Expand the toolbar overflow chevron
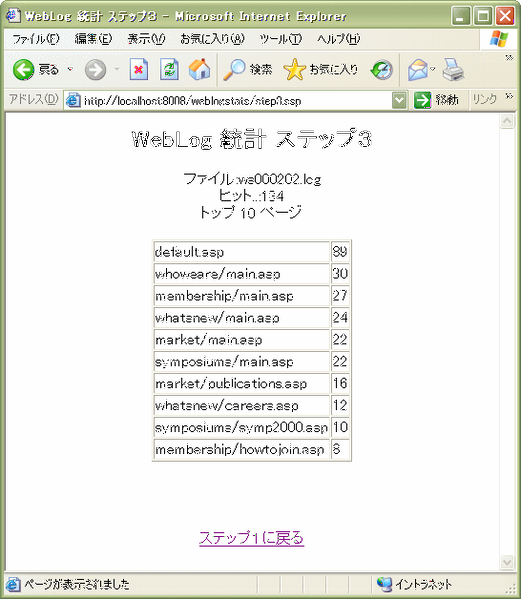The image size is (521, 599). [x=509, y=58]
